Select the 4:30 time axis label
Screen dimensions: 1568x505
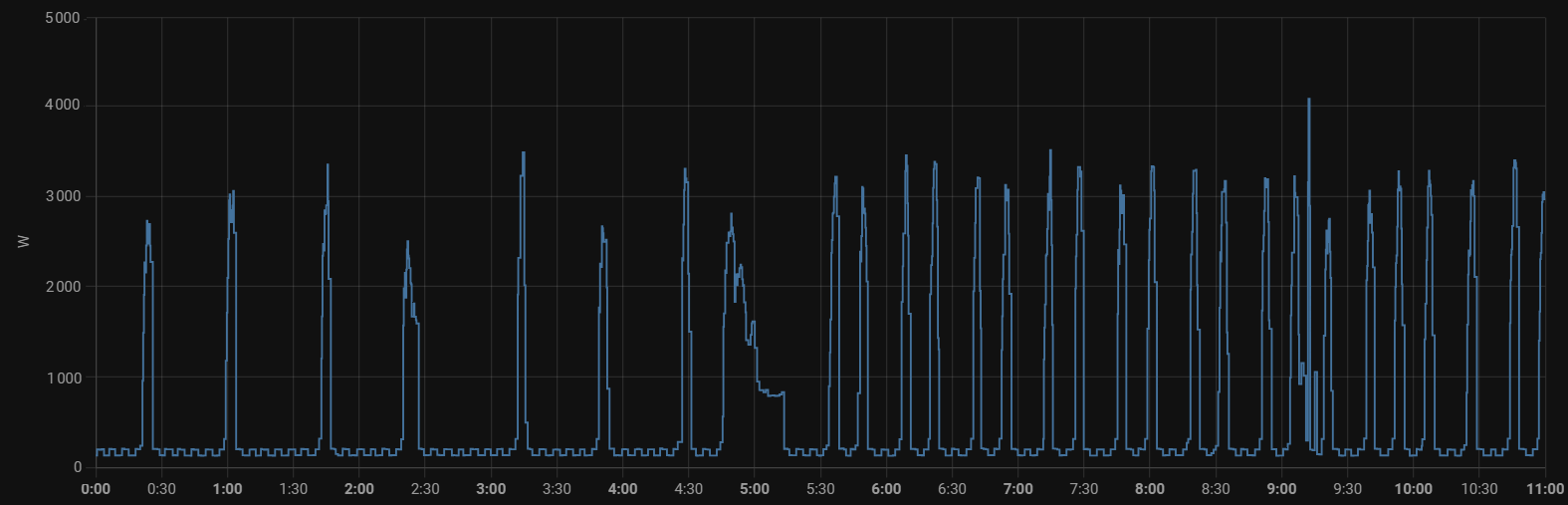pyautogui.click(x=689, y=489)
